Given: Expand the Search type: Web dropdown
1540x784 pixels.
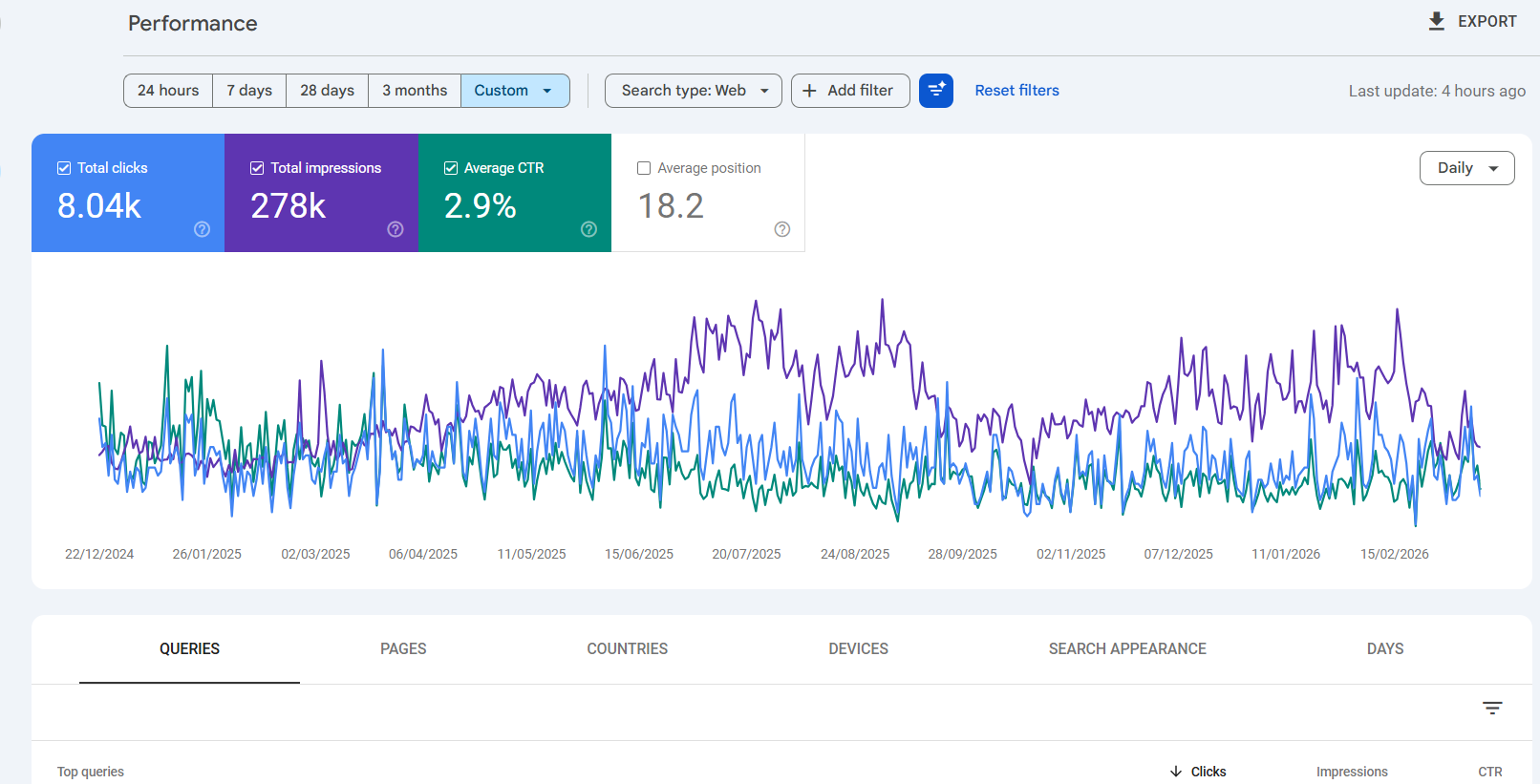Looking at the screenshot, I should click(x=693, y=91).
